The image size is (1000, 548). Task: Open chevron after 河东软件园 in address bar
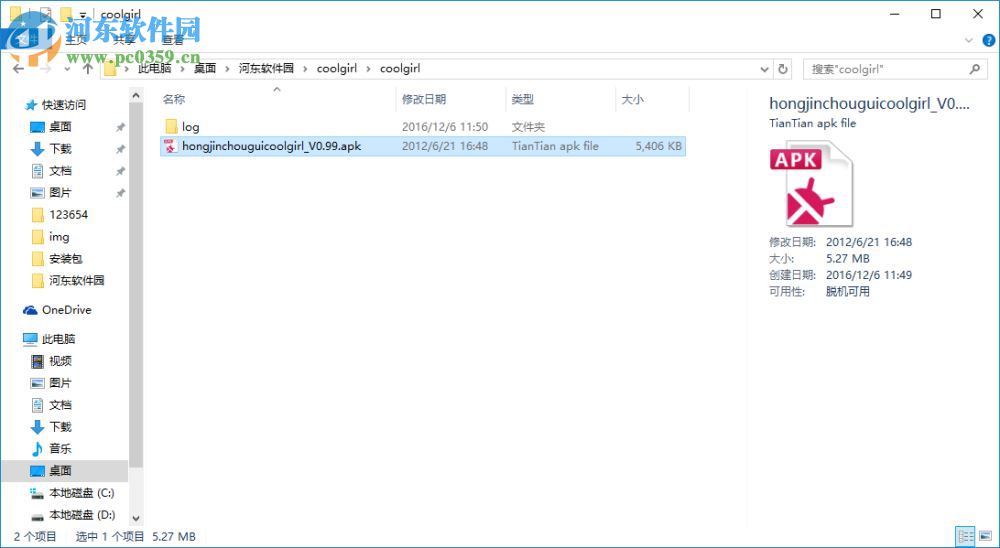click(x=305, y=68)
